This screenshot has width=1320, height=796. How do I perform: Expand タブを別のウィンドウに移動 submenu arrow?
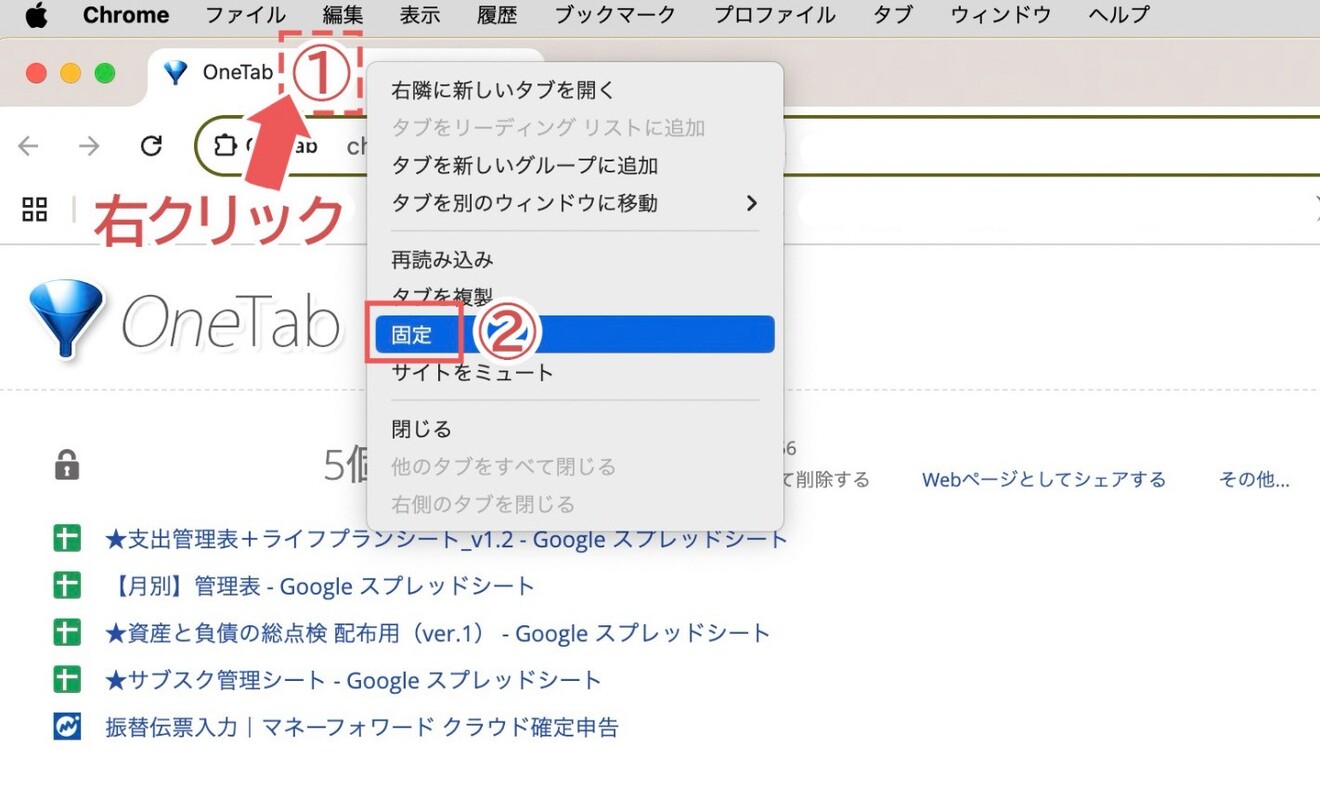point(752,203)
